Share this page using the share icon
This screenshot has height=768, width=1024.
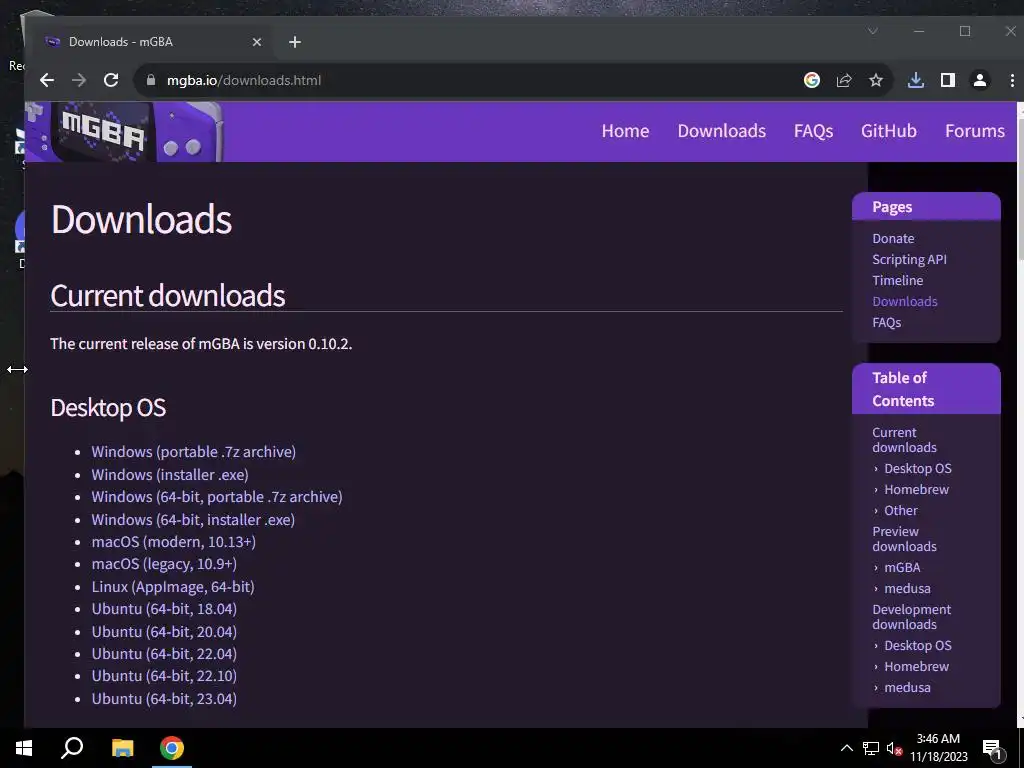click(x=844, y=80)
